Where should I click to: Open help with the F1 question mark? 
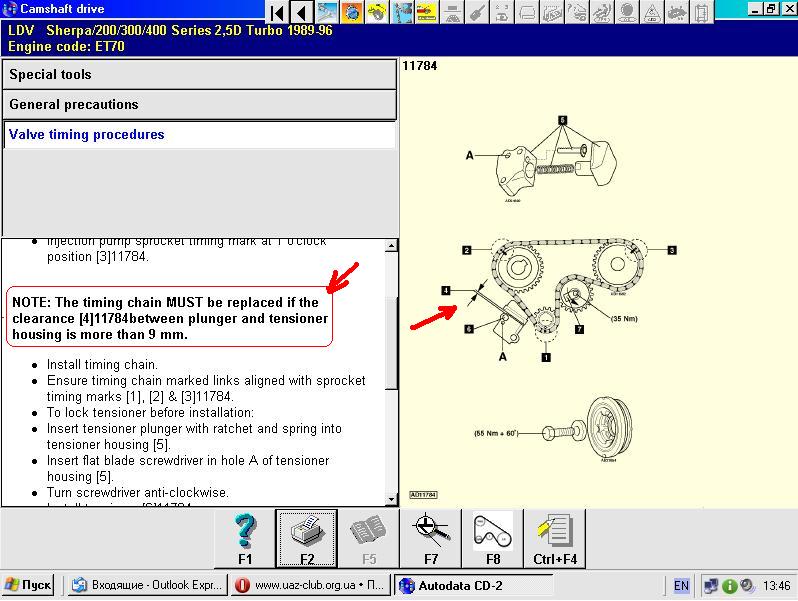pyautogui.click(x=245, y=538)
